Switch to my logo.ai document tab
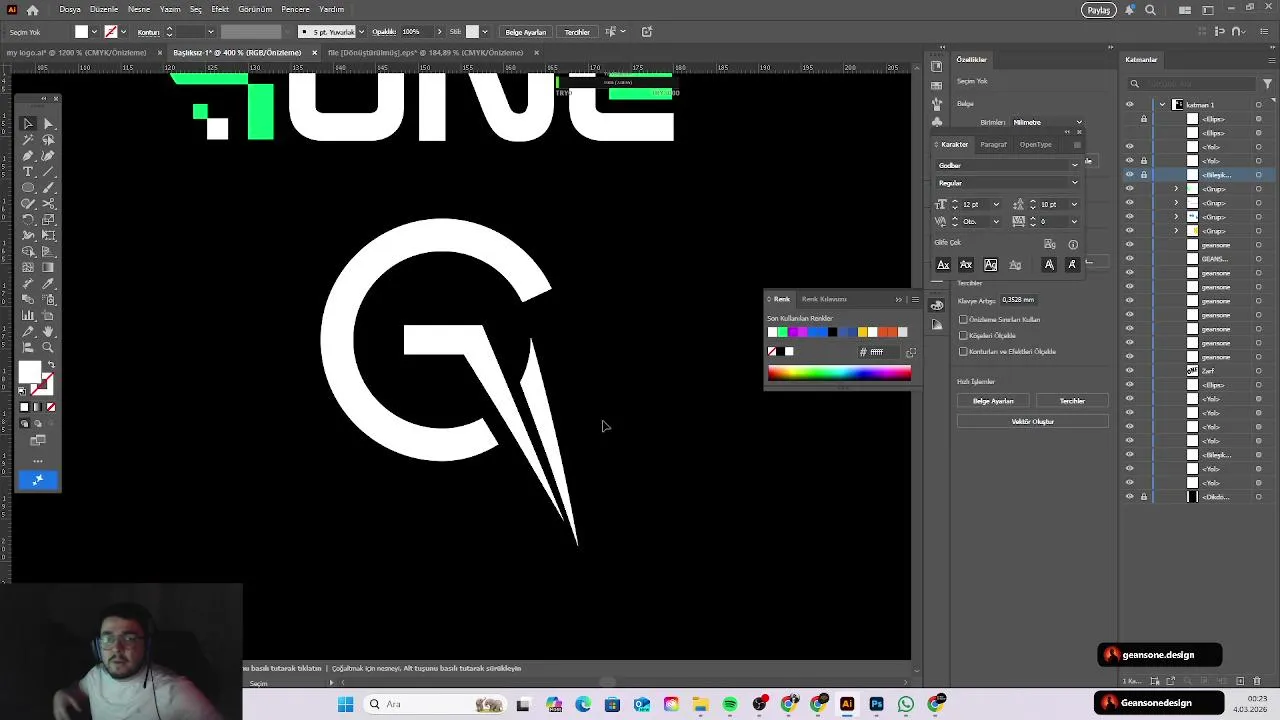The height and width of the screenshot is (720, 1280). coord(77,53)
